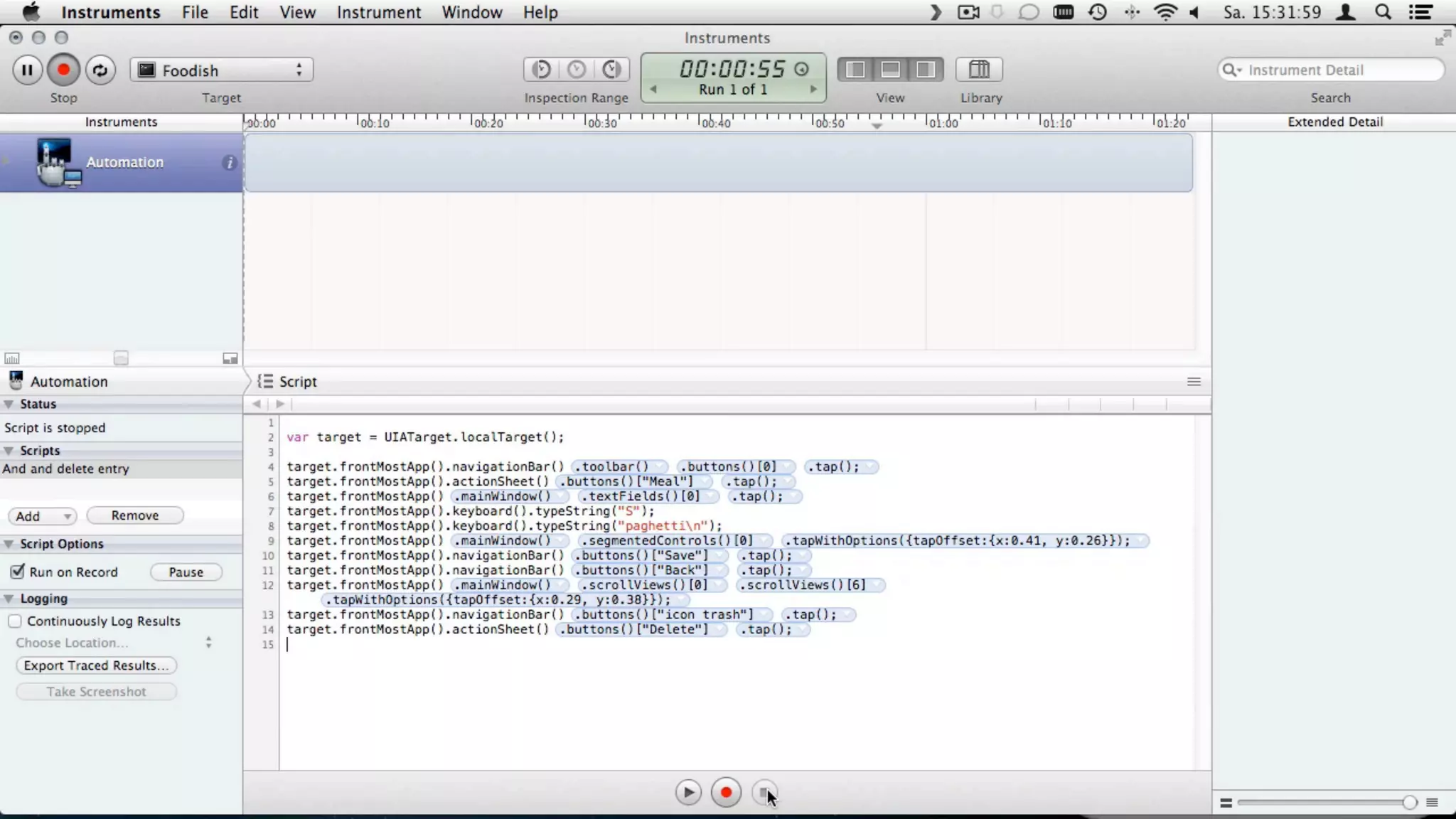Enable Continuously Log Results checkbox
The width and height of the screenshot is (1456, 819).
[x=15, y=621]
